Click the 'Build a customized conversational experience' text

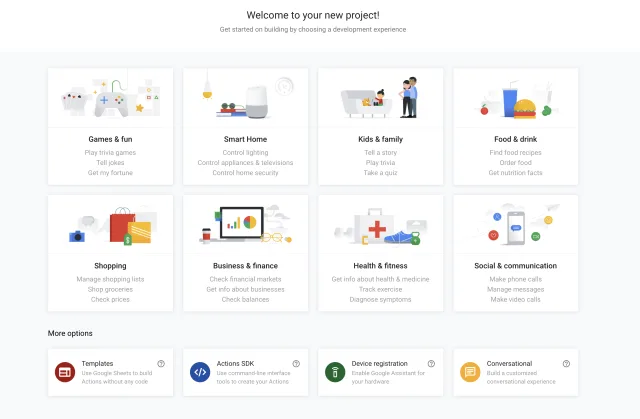[521, 377]
